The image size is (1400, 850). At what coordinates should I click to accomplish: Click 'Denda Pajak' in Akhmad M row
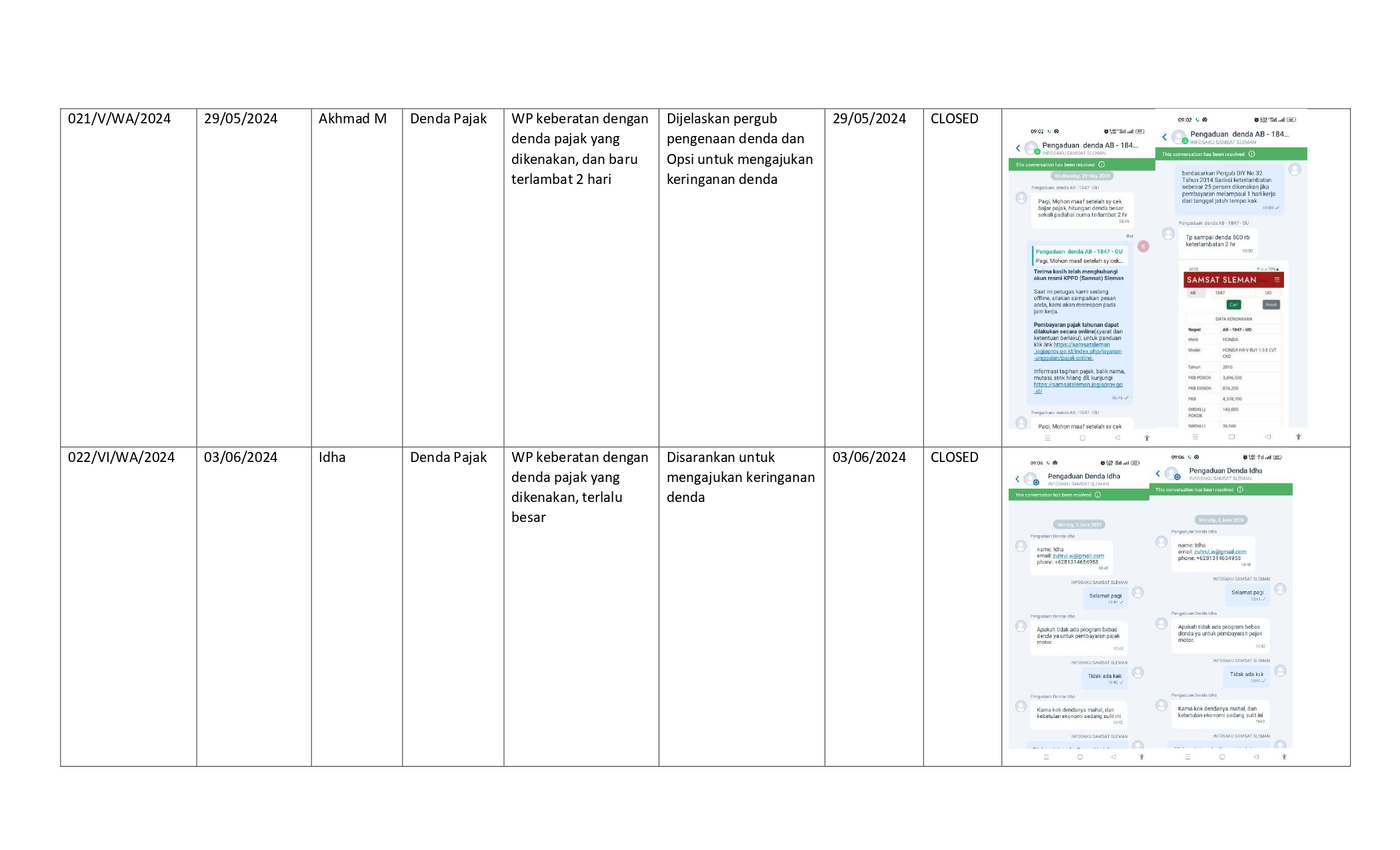click(x=448, y=119)
